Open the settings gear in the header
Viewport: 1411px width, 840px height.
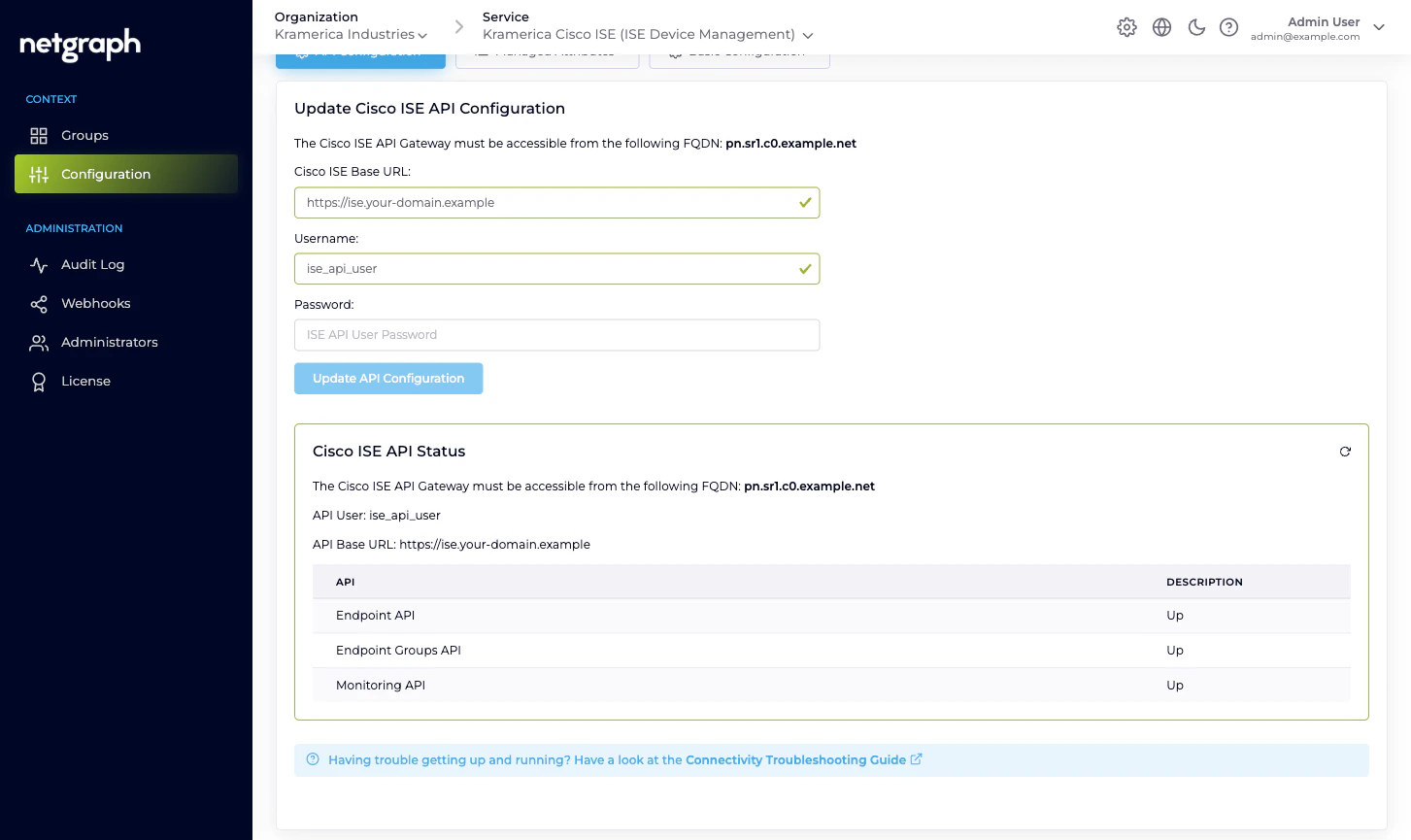[x=1126, y=27]
